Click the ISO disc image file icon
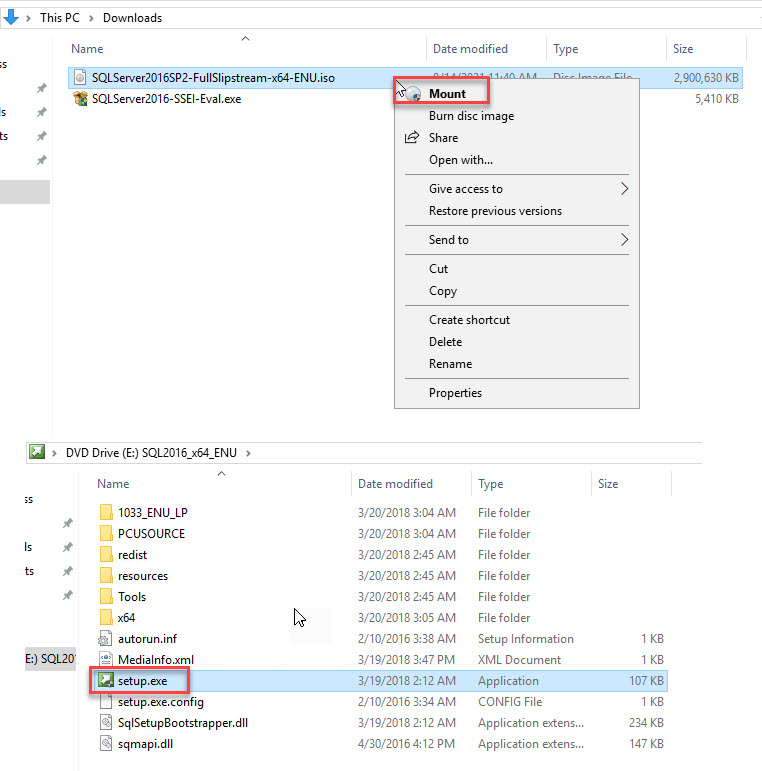This screenshot has width=762, height=771. pyautogui.click(x=80, y=78)
